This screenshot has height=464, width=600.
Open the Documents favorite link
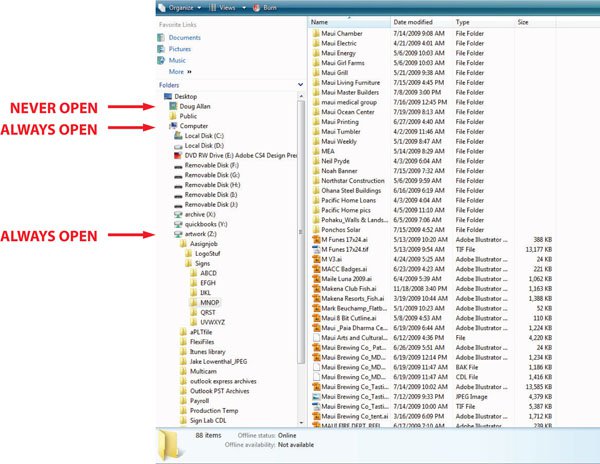[184, 37]
